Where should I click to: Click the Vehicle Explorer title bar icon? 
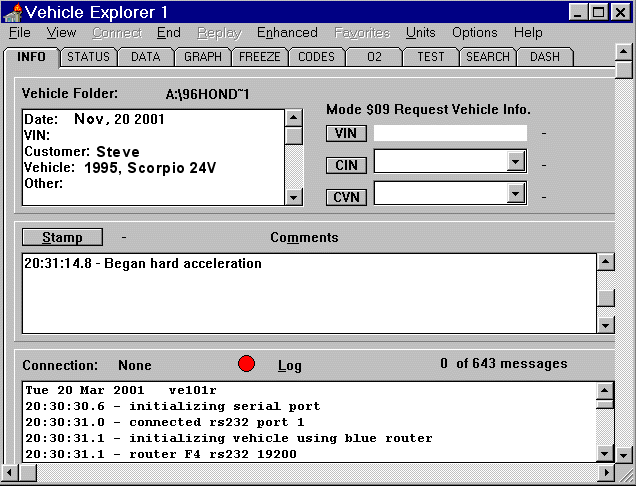point(12,12)
